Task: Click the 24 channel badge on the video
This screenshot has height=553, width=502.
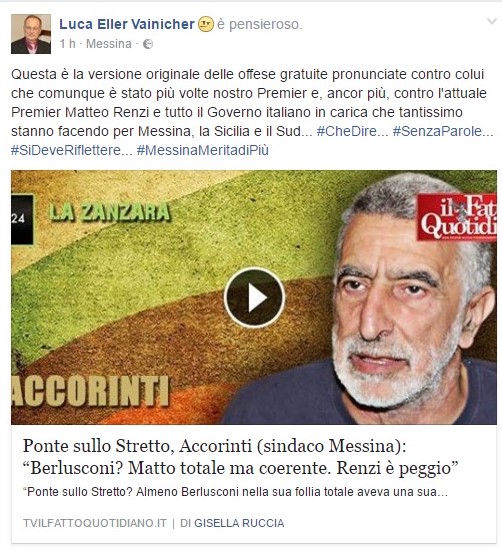Action: 22,219
